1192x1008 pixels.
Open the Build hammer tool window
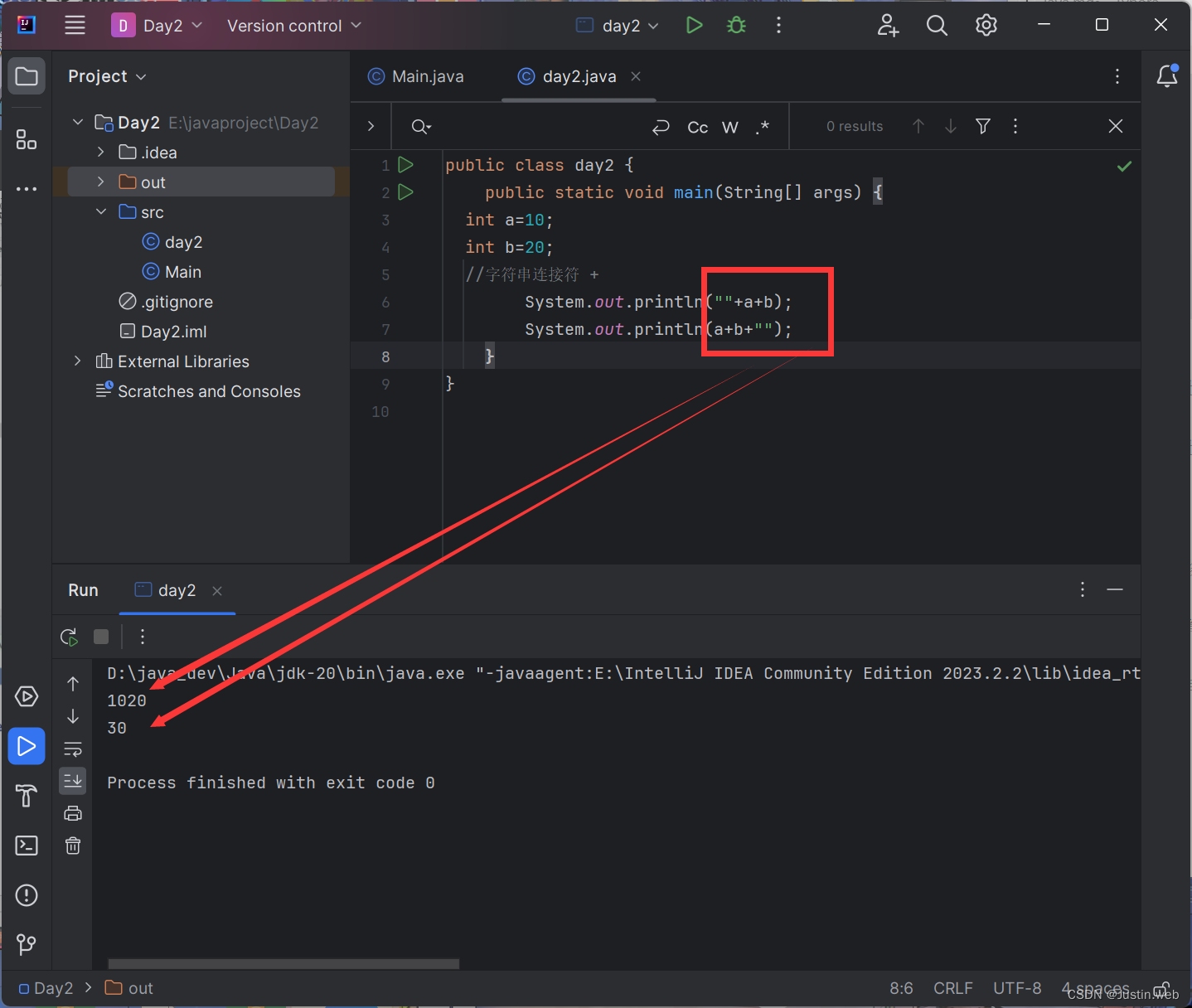coord(27,796)
